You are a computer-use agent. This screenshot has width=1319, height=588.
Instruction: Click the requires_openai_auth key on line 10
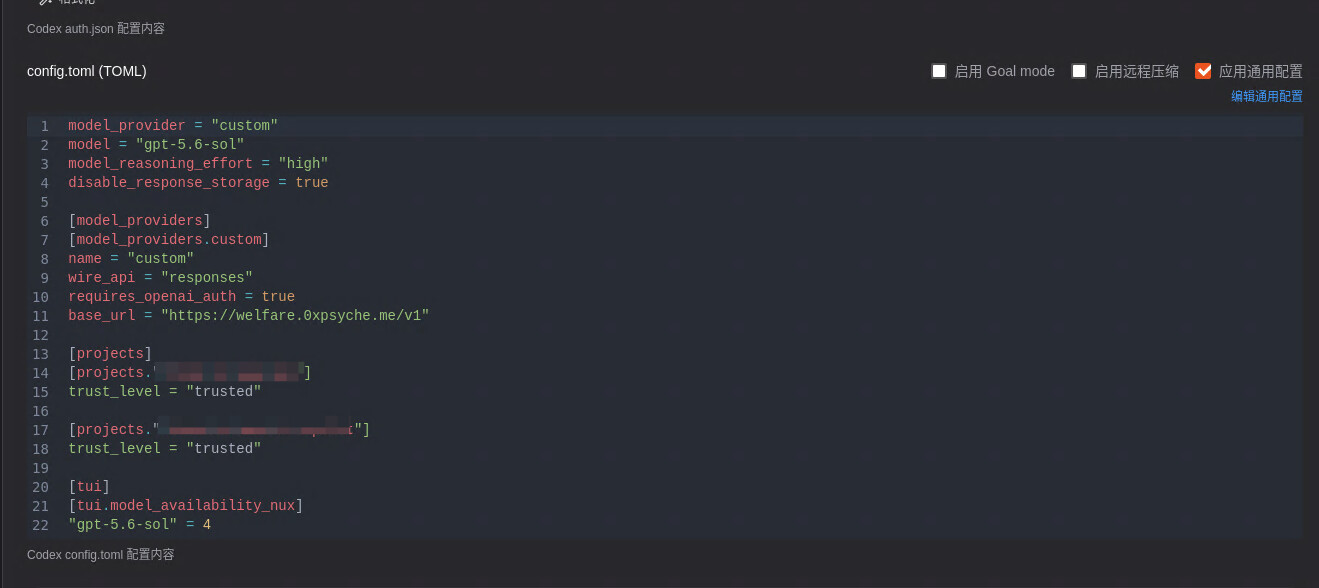(x=152, y=297)
